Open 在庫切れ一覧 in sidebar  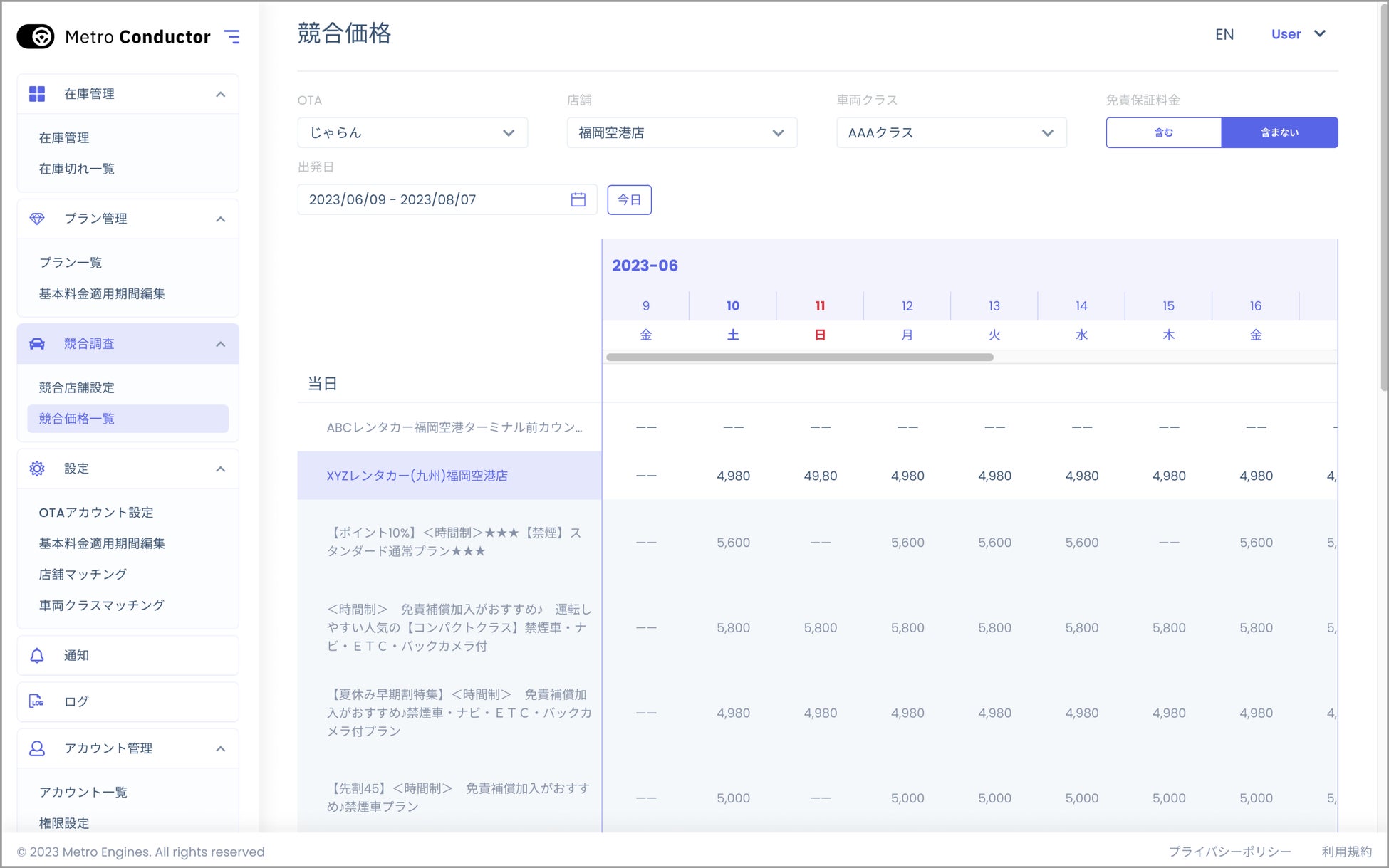point(77,169)
